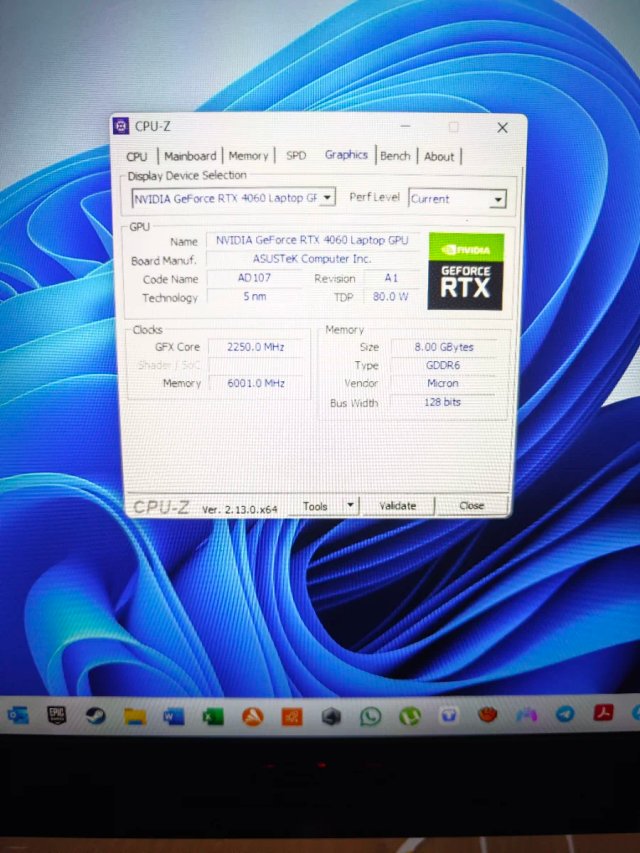Switch to the Memory tab
This screenshot has width=640, height=853.
pos(248,156)
